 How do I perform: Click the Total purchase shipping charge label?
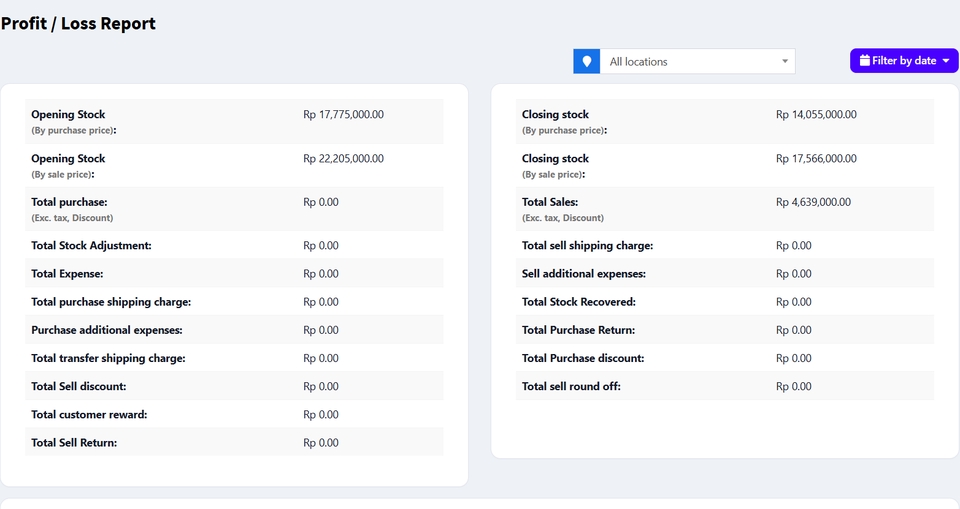(111, 302)
